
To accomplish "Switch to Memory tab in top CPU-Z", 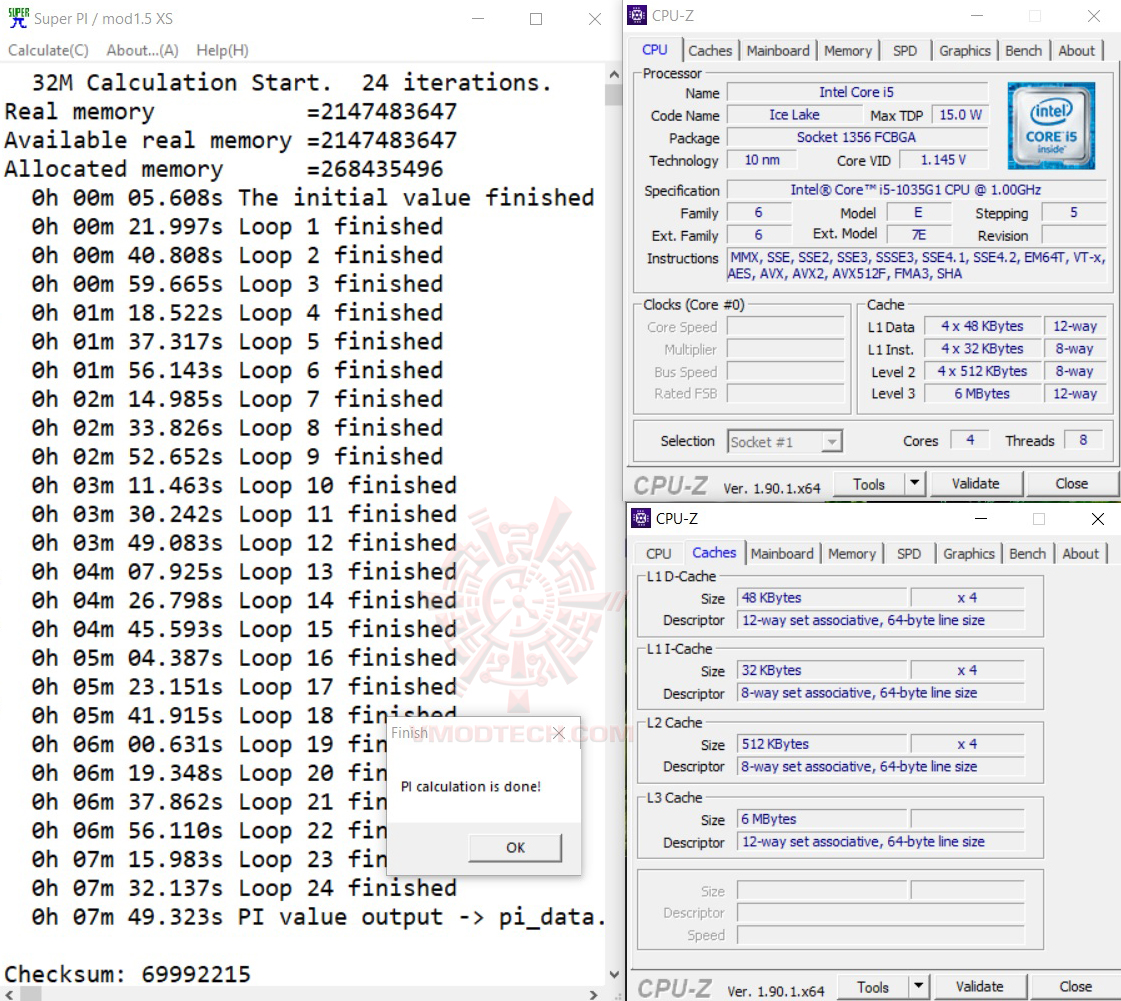I will 848,51.
